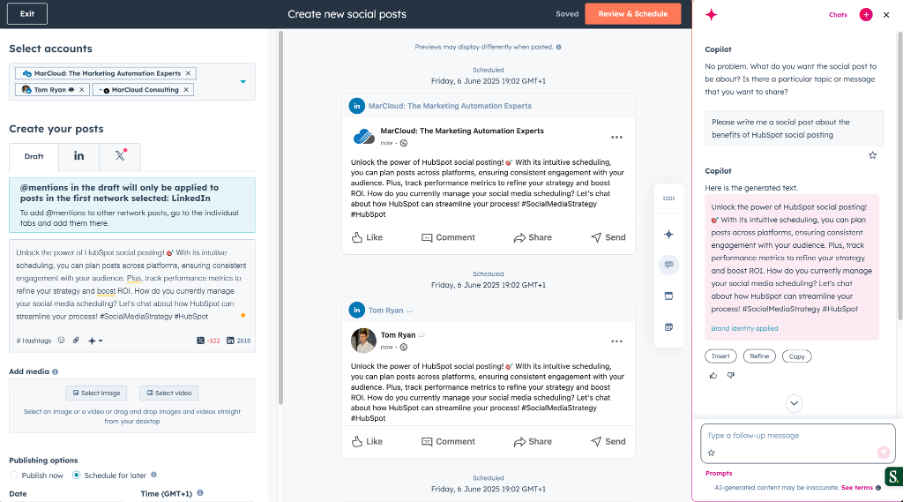This screenshot has width=904, height=502.
Task: Switch to the X post tab
Action: point(120,157)
